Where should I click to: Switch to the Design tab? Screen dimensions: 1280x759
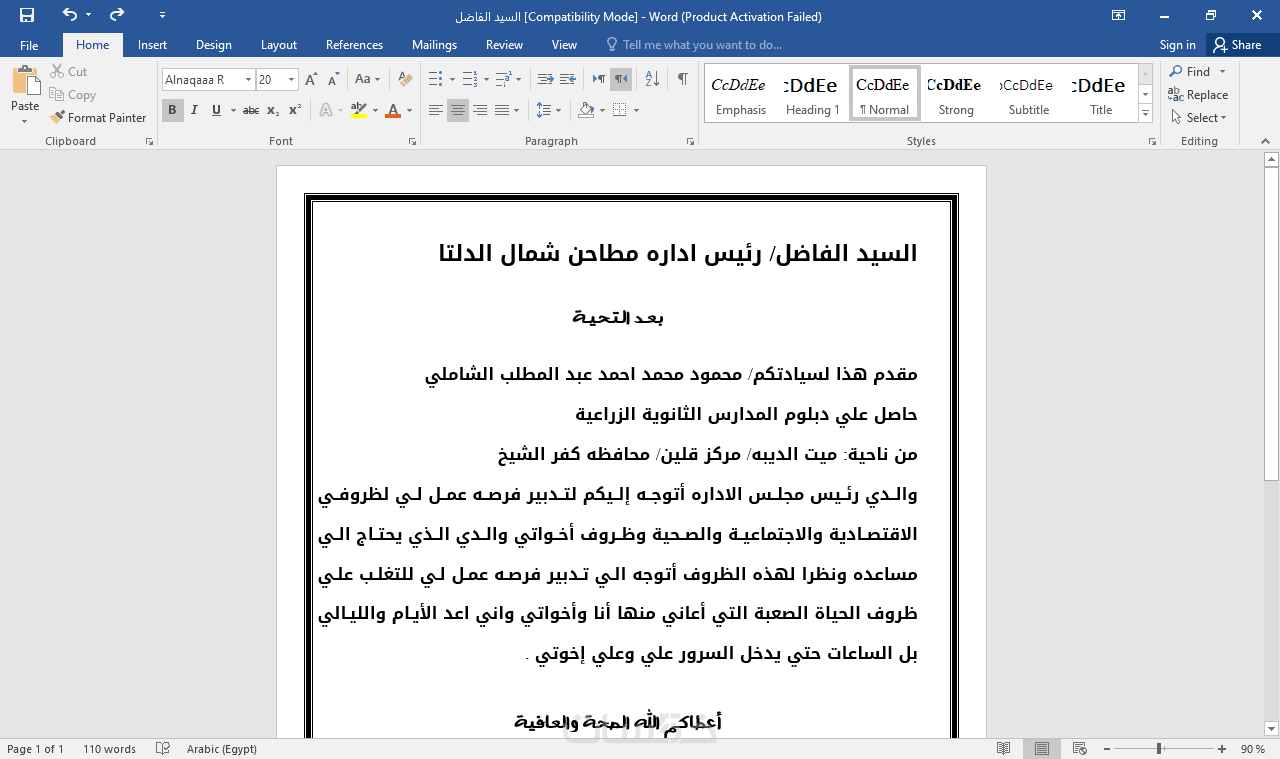[213, 45]
